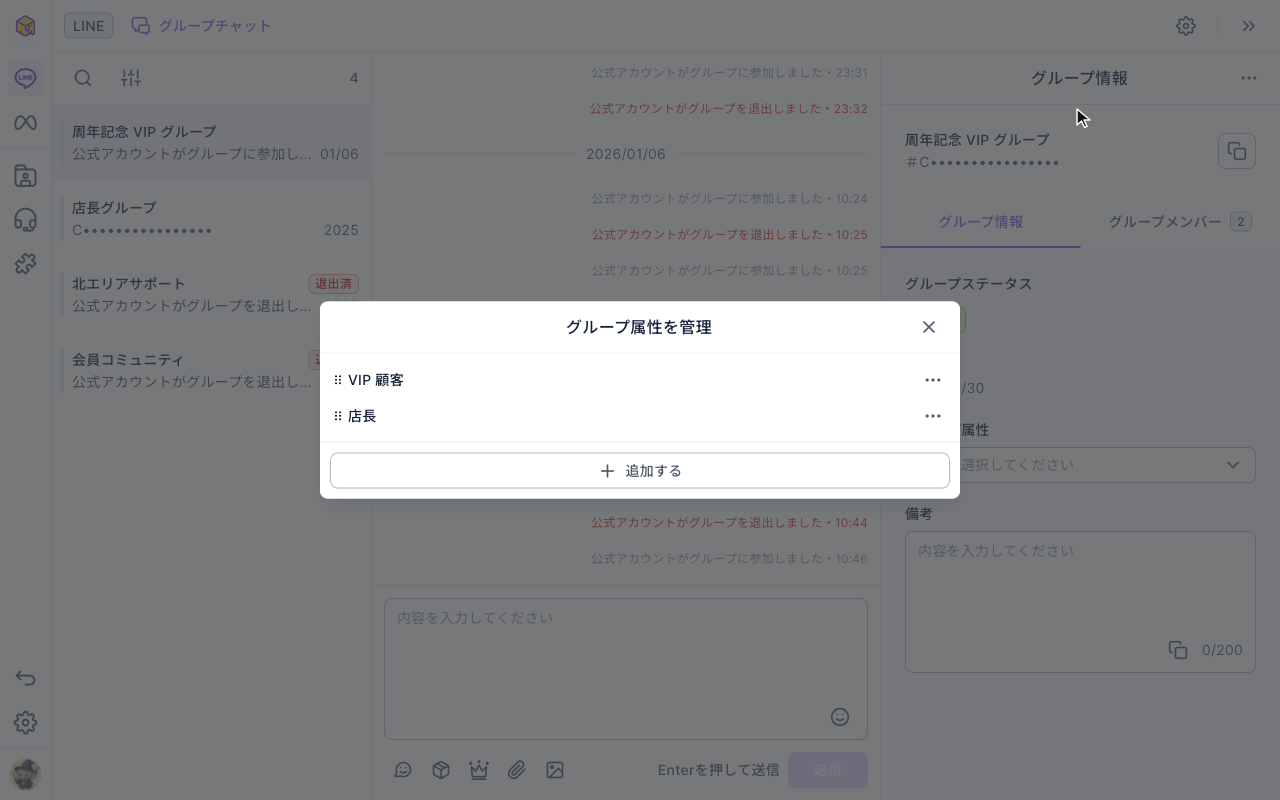This screenshot has width=1280, height=800.
Task: Close the グループ属性を管理 dialog
Action: tap(929, 327)
